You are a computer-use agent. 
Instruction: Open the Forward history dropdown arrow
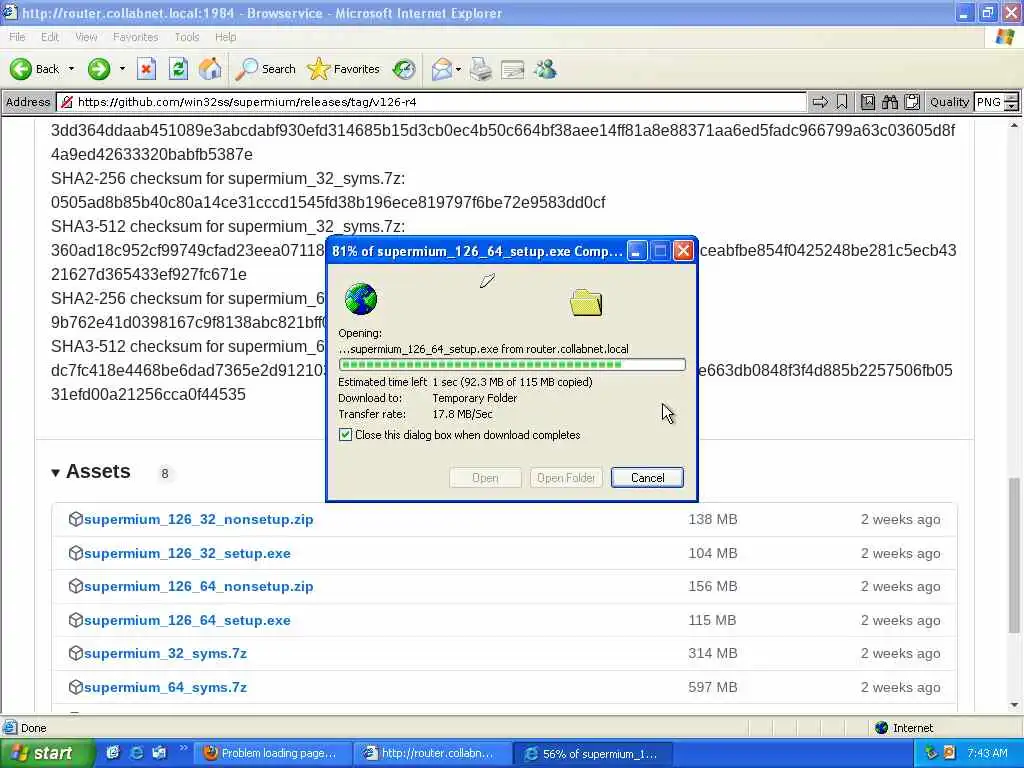pyautogui.click(x=122, y=69)
